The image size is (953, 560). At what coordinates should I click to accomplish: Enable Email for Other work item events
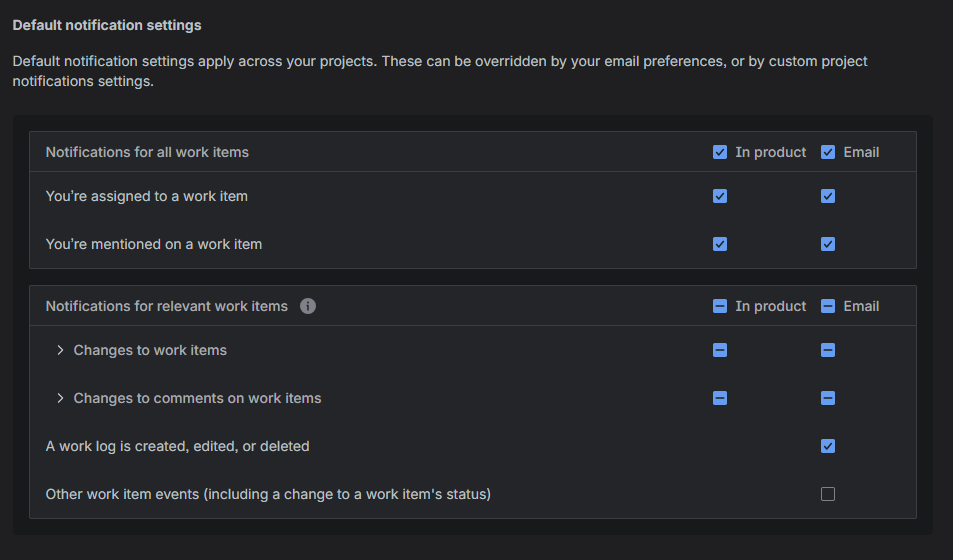pyautogui.click(x=828, y=494)
